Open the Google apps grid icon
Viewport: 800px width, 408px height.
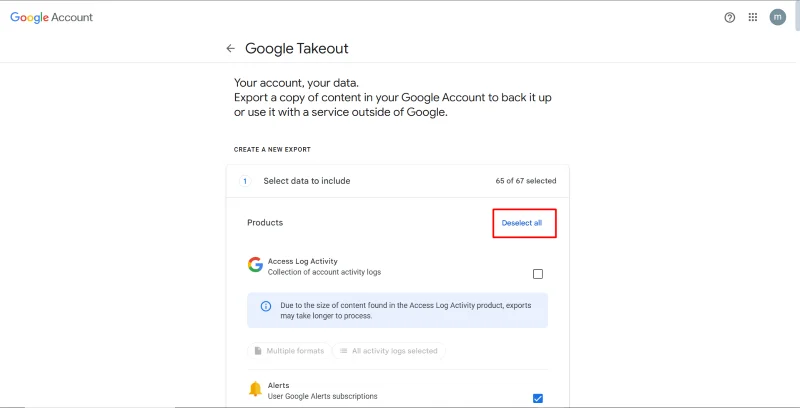(753, 17)
